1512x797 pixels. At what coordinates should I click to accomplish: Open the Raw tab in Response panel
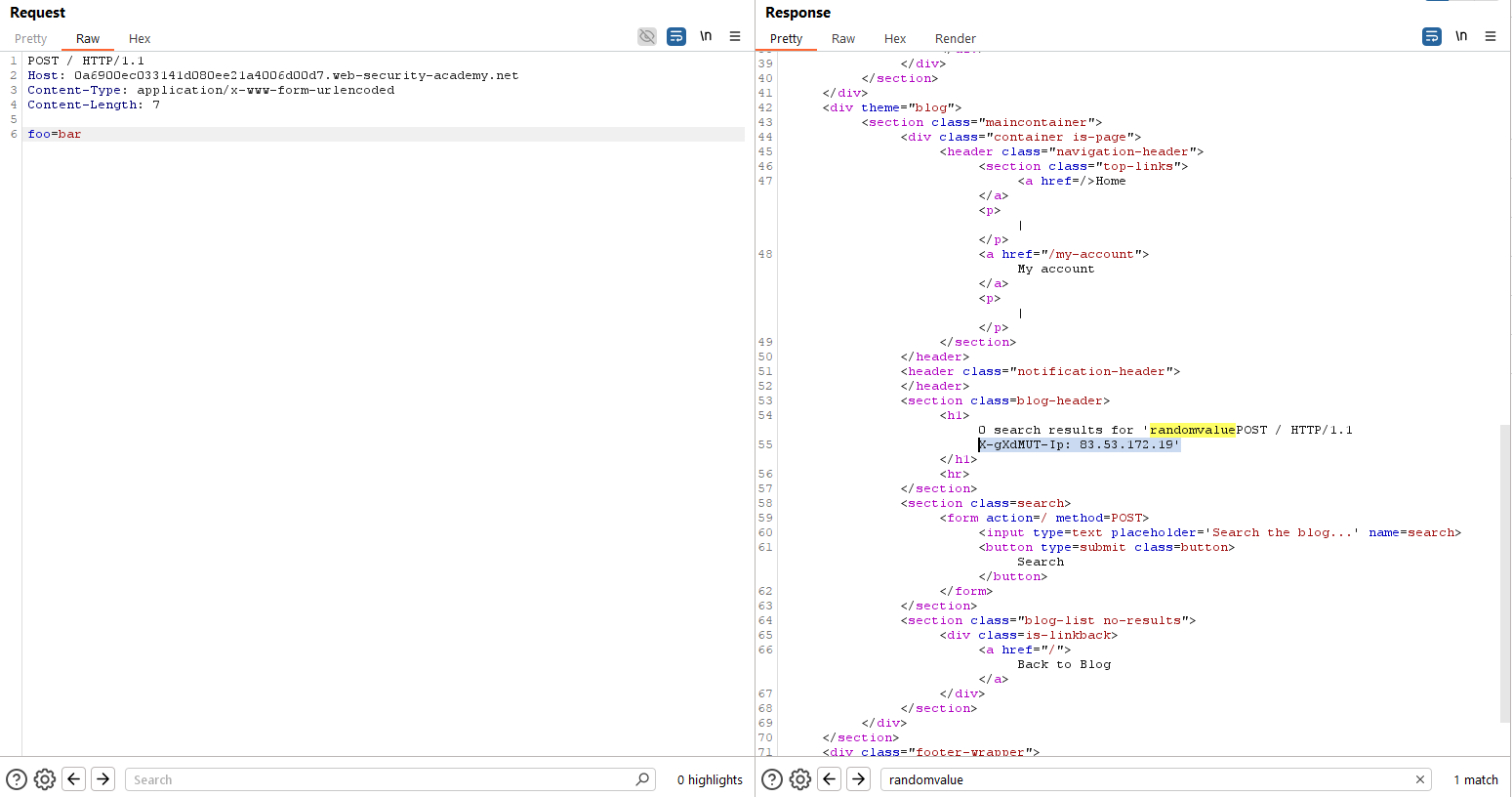coord(843,39)
